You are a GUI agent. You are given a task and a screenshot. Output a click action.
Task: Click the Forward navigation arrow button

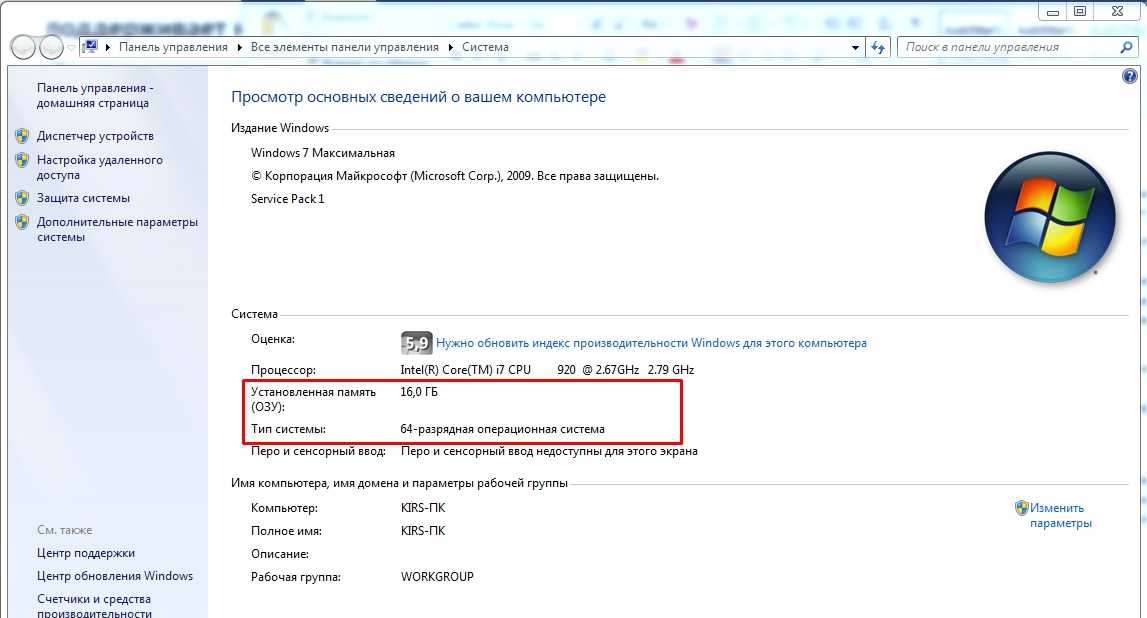51,47
